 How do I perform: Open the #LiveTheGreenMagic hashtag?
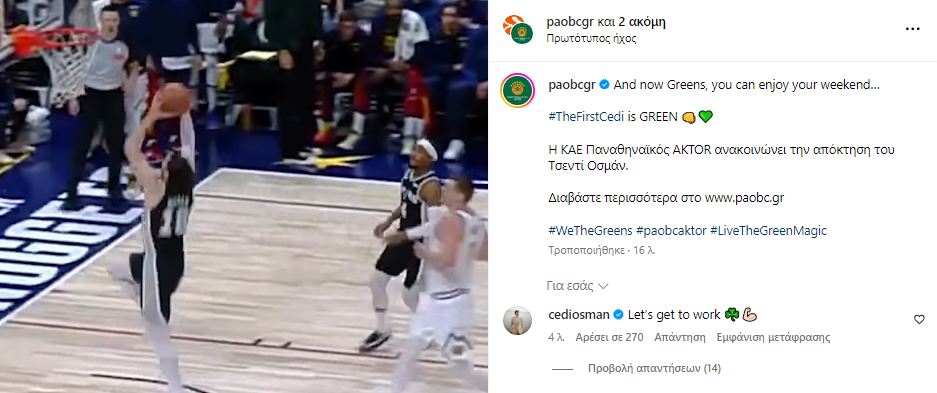[x=768, y=231]
